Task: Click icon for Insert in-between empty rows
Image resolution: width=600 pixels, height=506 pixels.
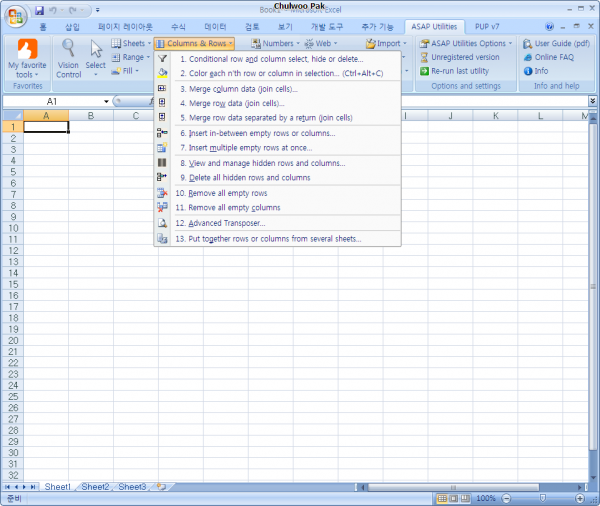Action: click(x=162, y=133)
